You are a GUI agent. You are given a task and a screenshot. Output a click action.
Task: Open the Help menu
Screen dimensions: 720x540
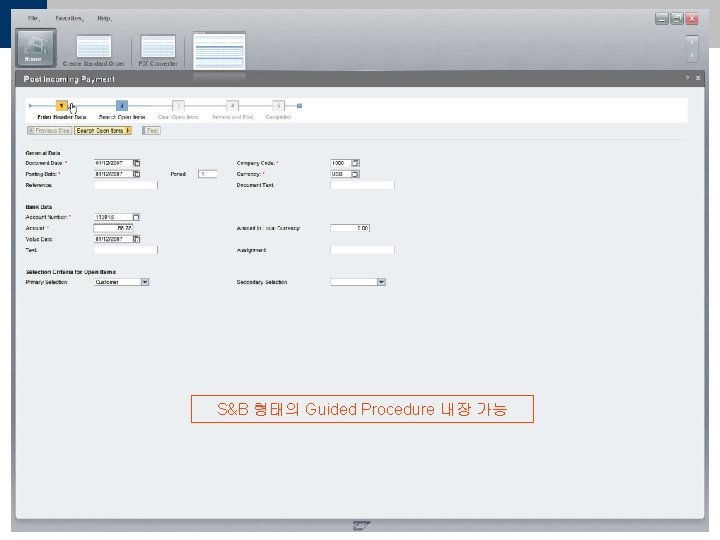coord(104,18)
